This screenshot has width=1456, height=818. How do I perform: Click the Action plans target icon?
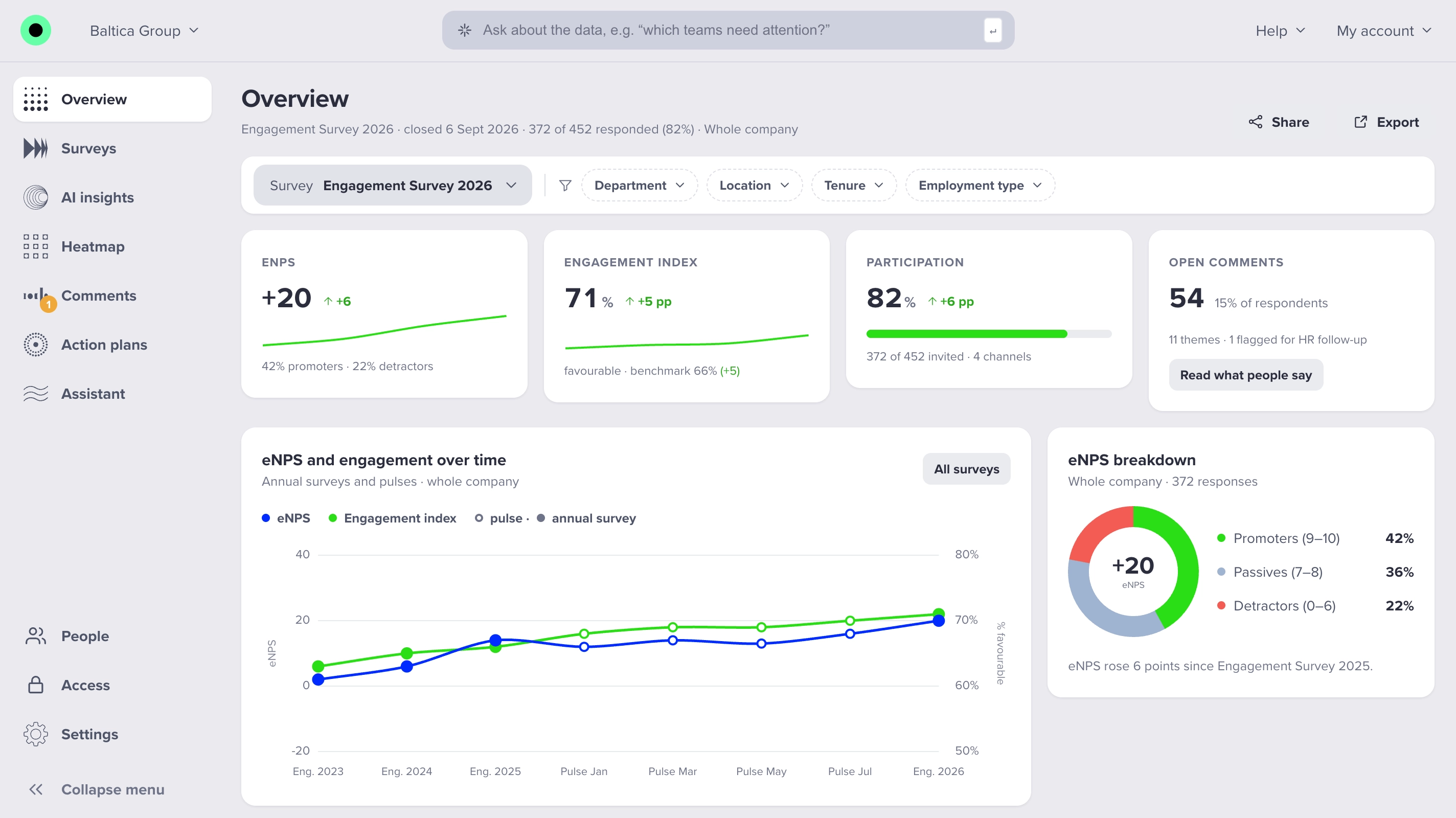pyautogui.click(x=36, y=344)
